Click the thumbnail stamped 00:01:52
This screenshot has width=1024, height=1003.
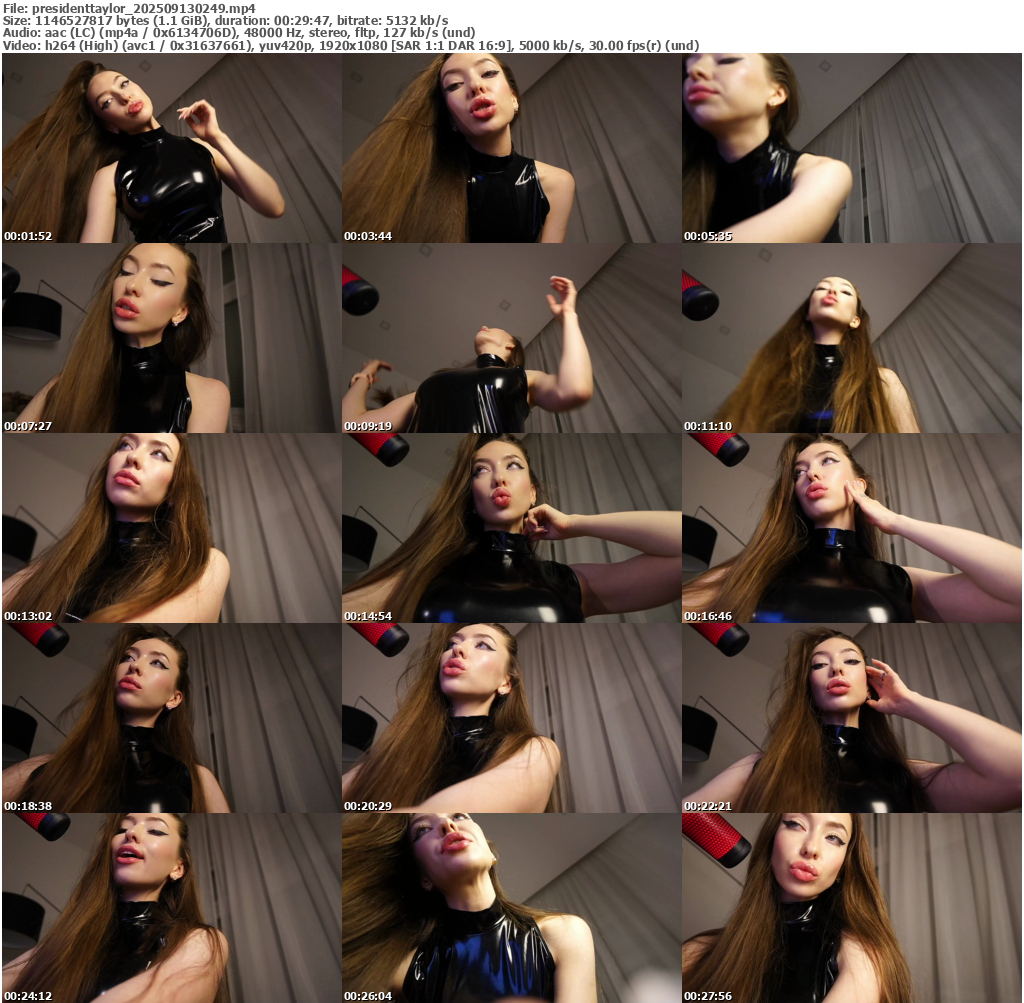tap(172, 148)
